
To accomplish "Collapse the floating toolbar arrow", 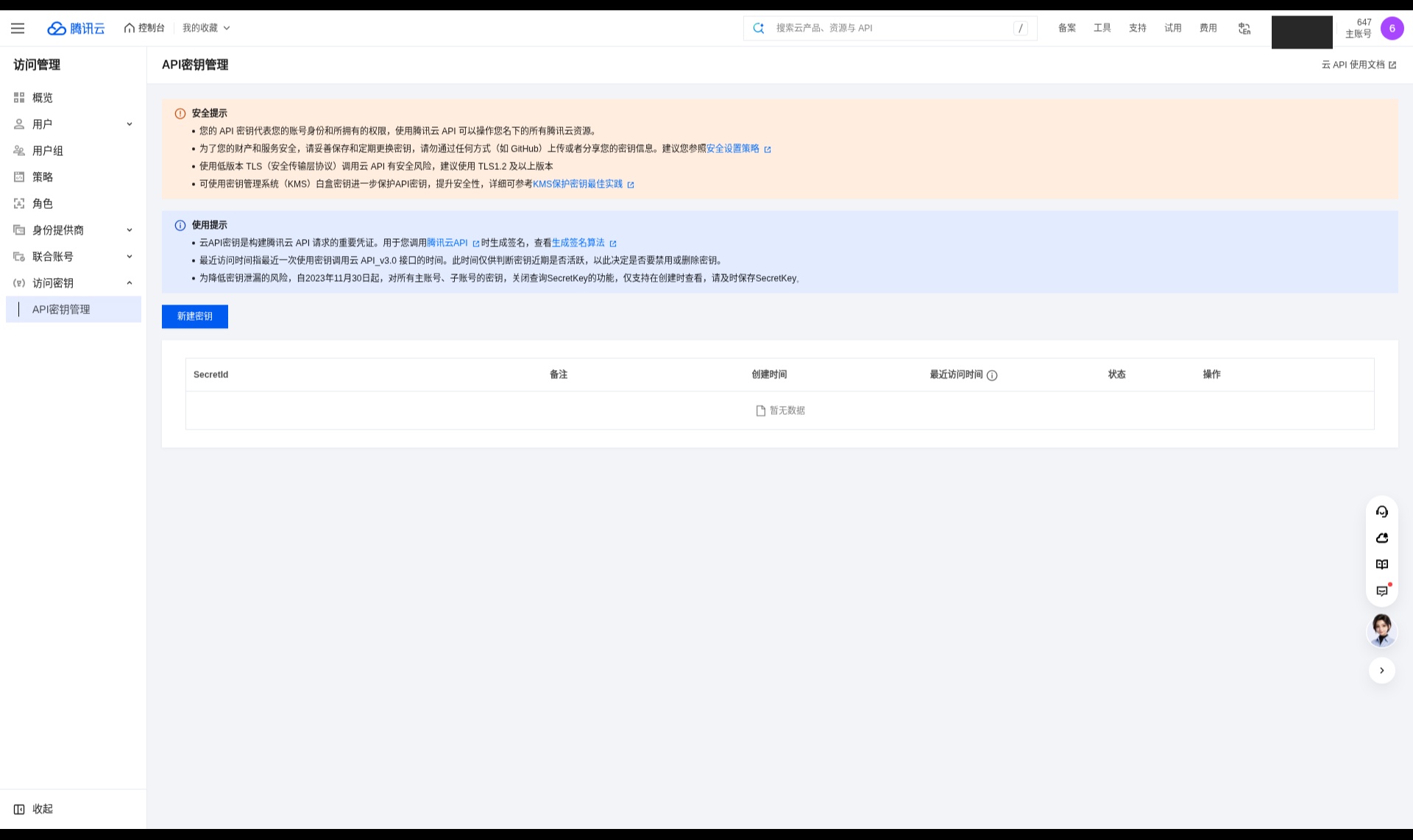I will pyautogui.click(x=1382, y=670).
